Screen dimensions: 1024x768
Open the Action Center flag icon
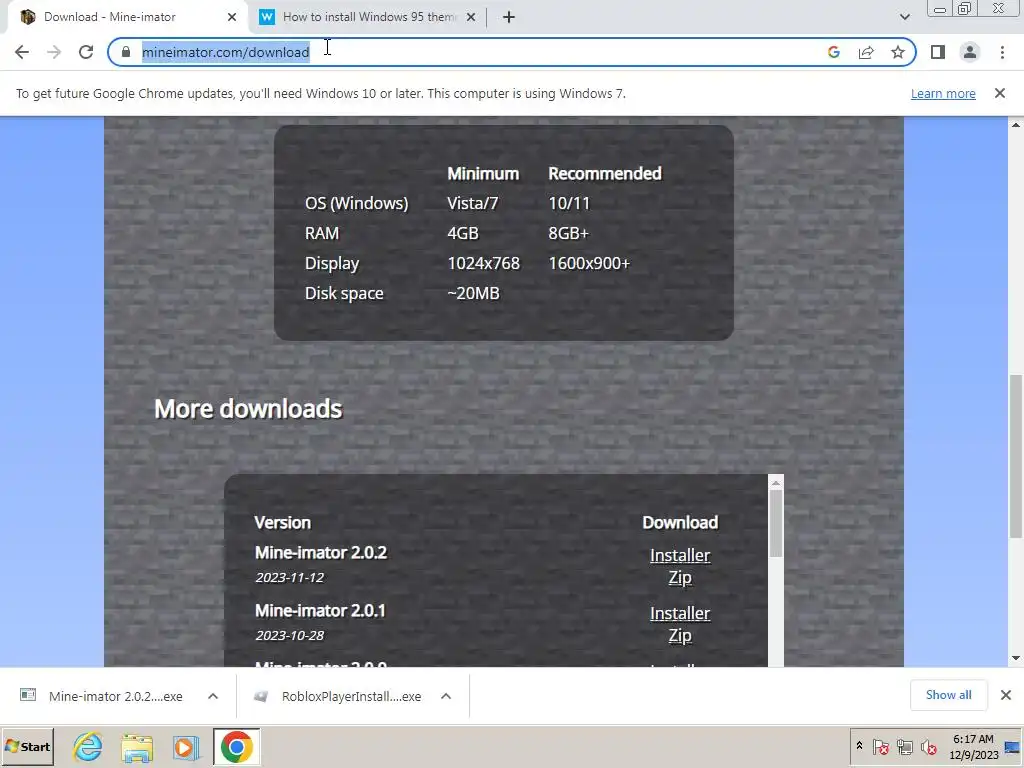[880, 746]
